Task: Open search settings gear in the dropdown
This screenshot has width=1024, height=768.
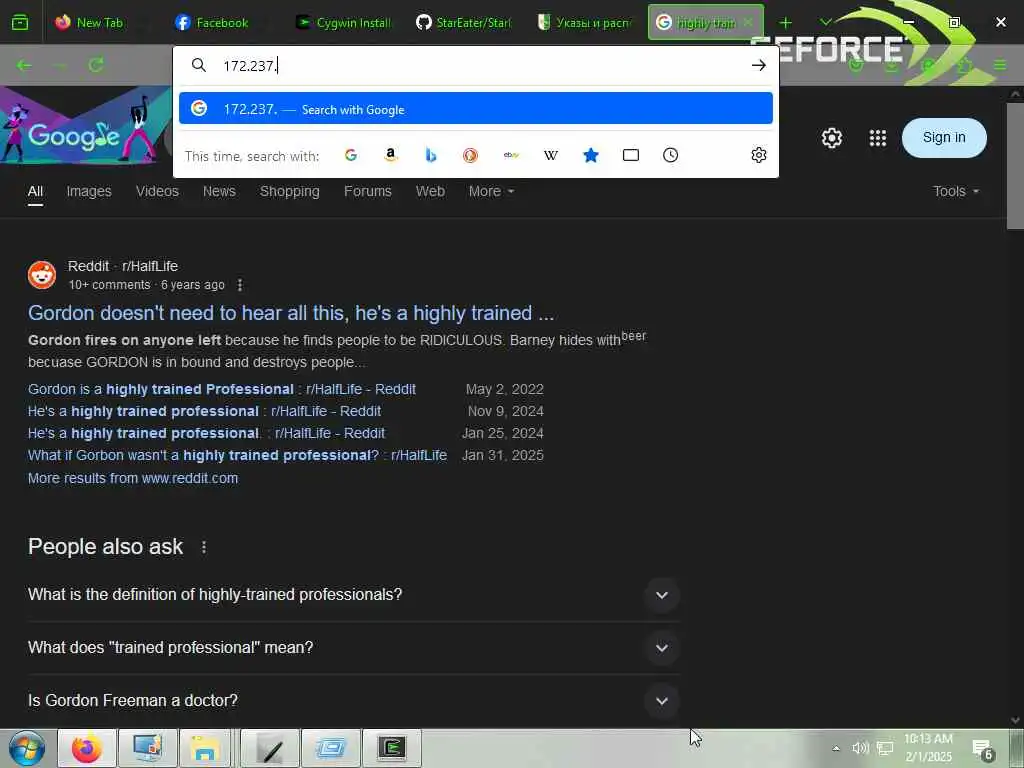Action: [x=758, y=155]
